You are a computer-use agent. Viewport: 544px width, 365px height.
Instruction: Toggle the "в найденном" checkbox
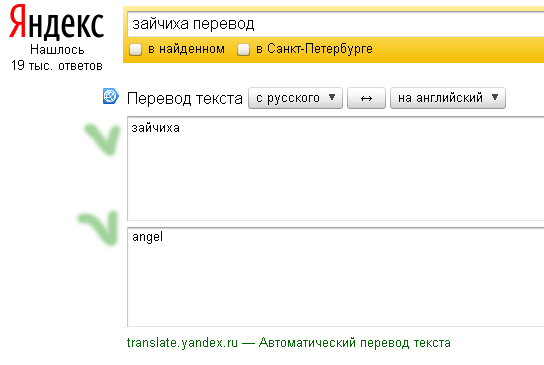coord(136,49)
